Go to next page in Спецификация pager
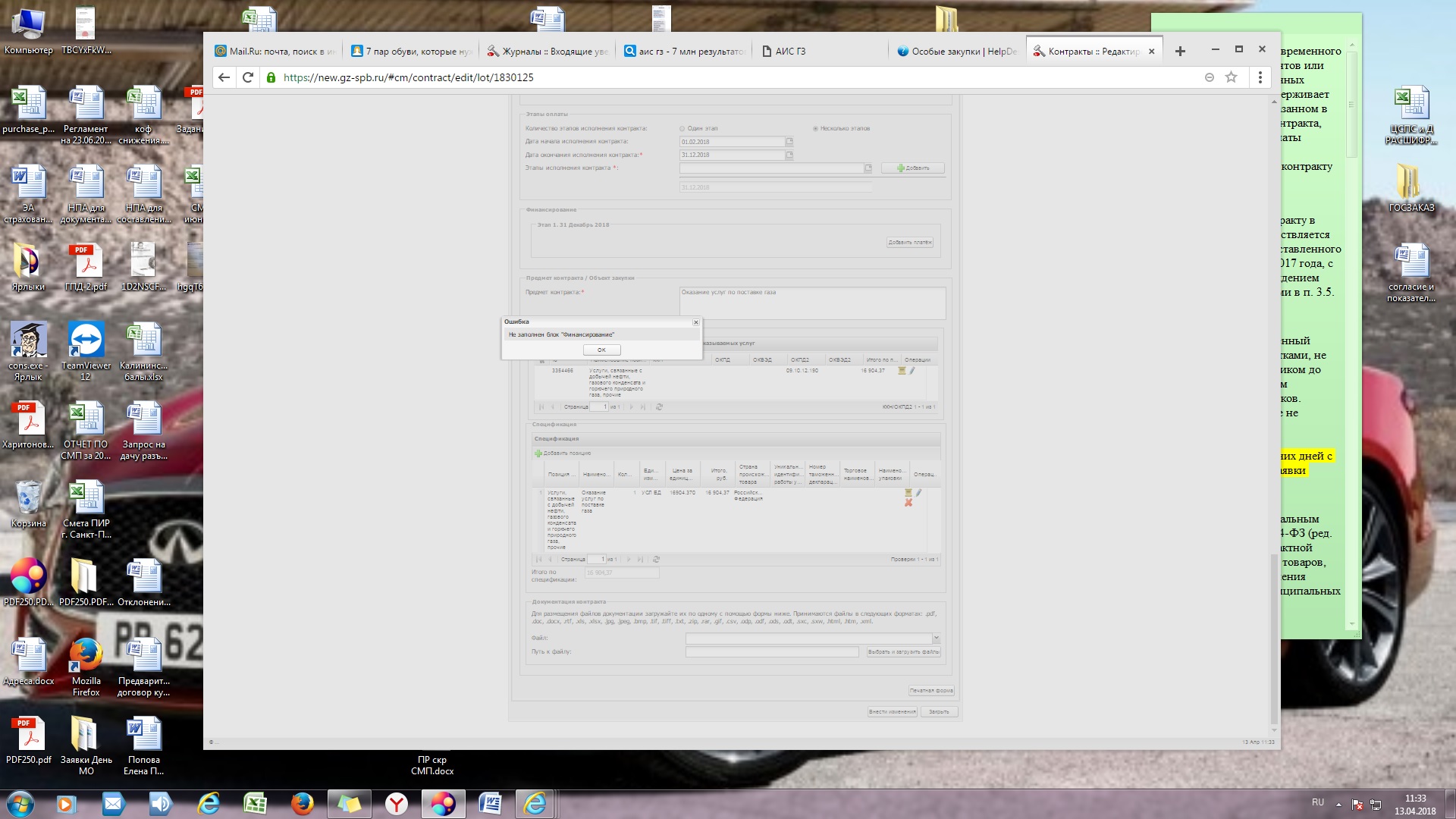This screenshot has width=1456, height=819. point(628,560)
